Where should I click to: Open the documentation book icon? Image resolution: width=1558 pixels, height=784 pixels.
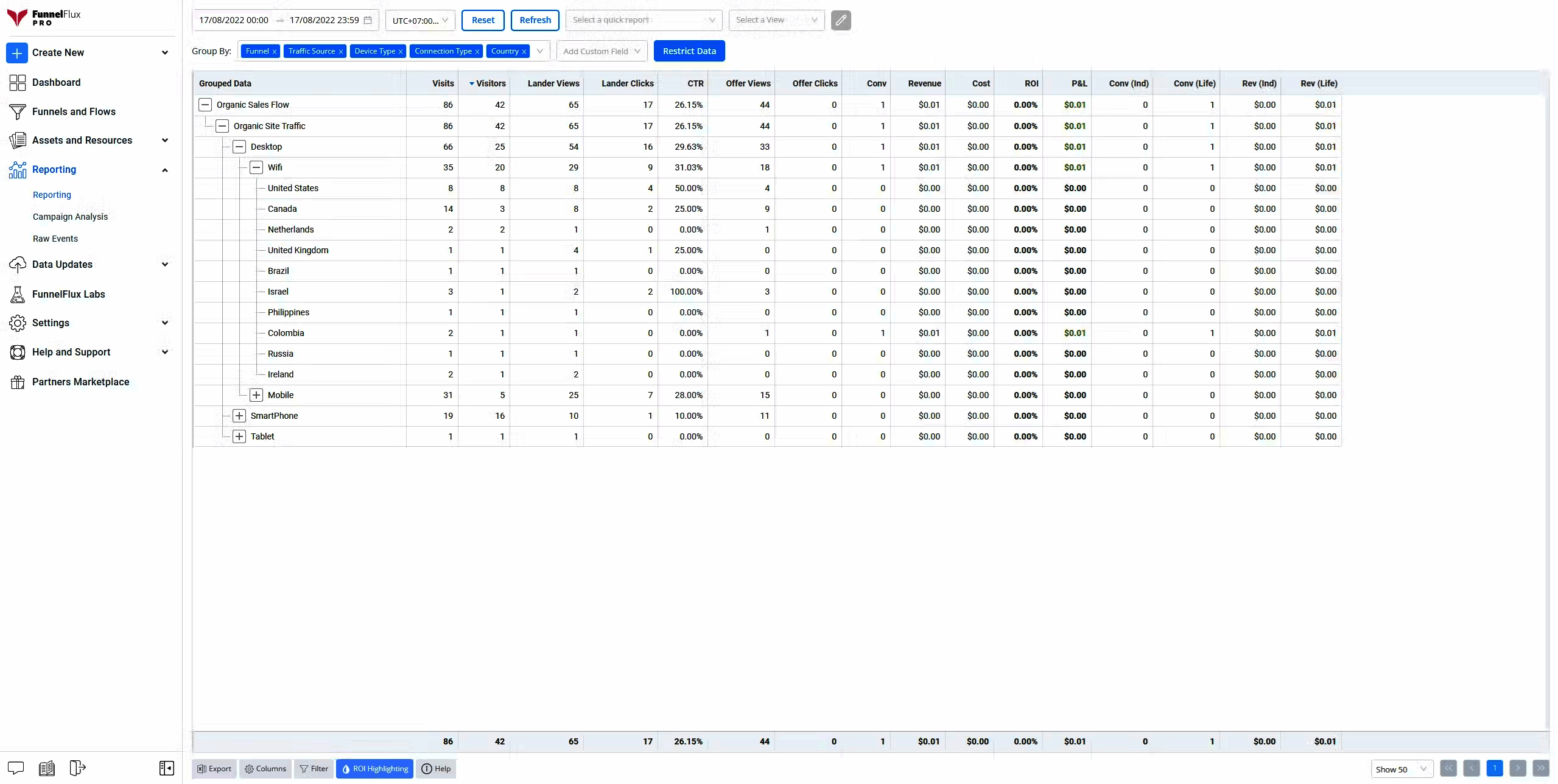(47, 768)
